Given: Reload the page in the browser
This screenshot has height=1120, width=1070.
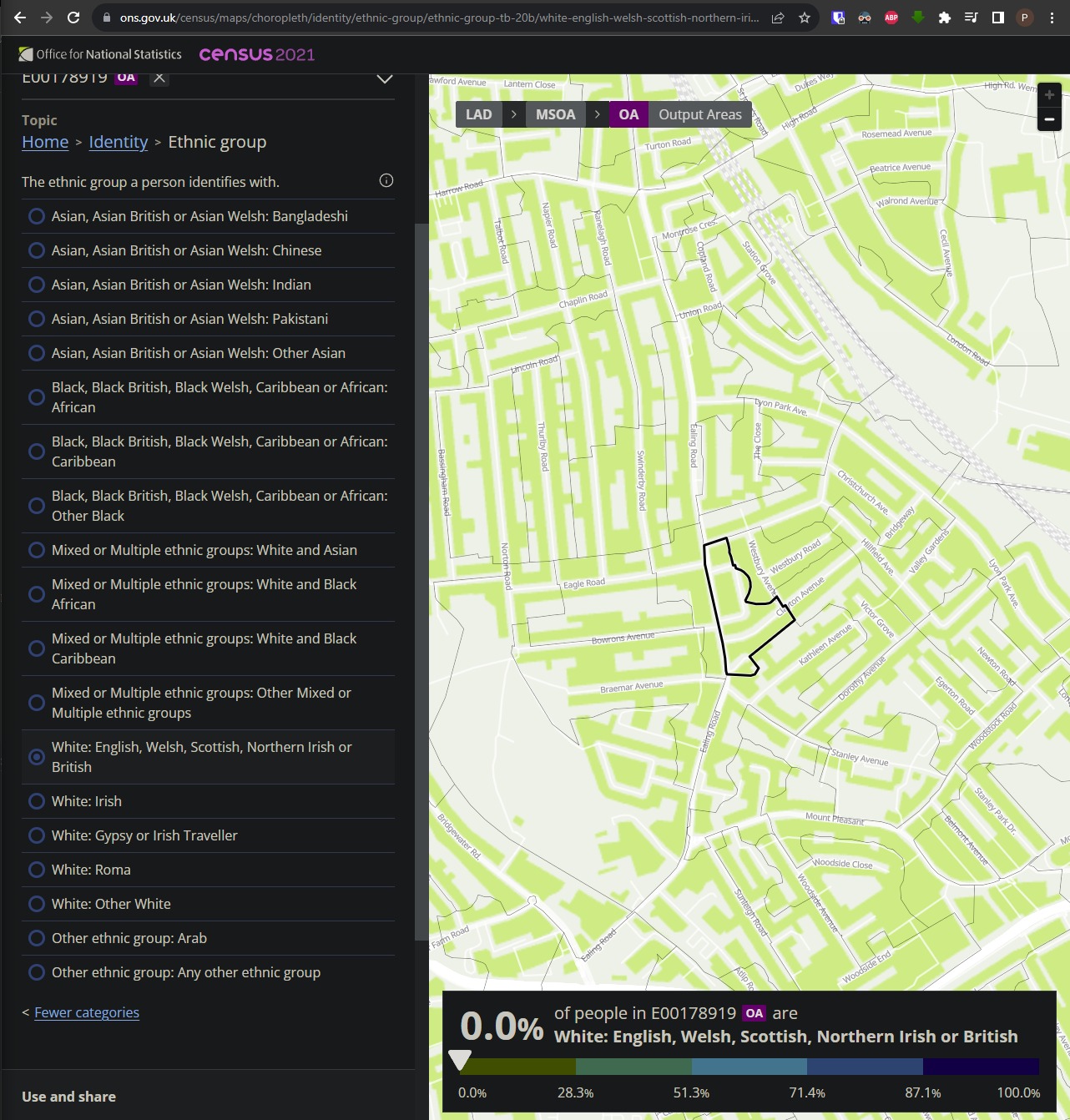Looking at the screenshot, I should (73, 18).
